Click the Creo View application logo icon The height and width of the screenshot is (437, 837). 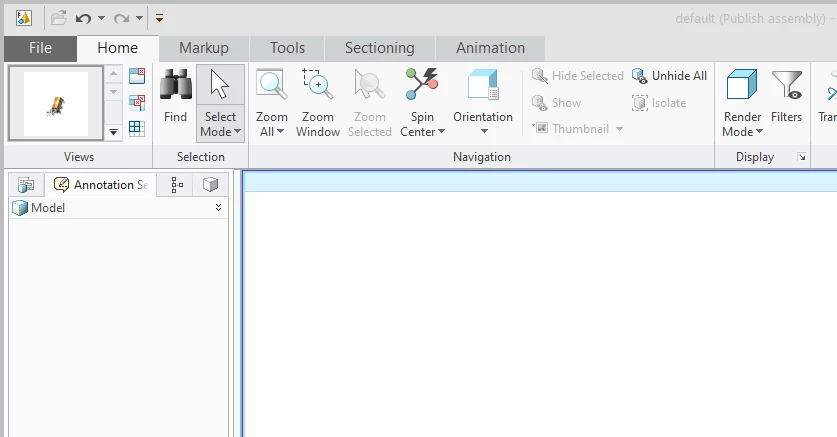pos(23,18)
